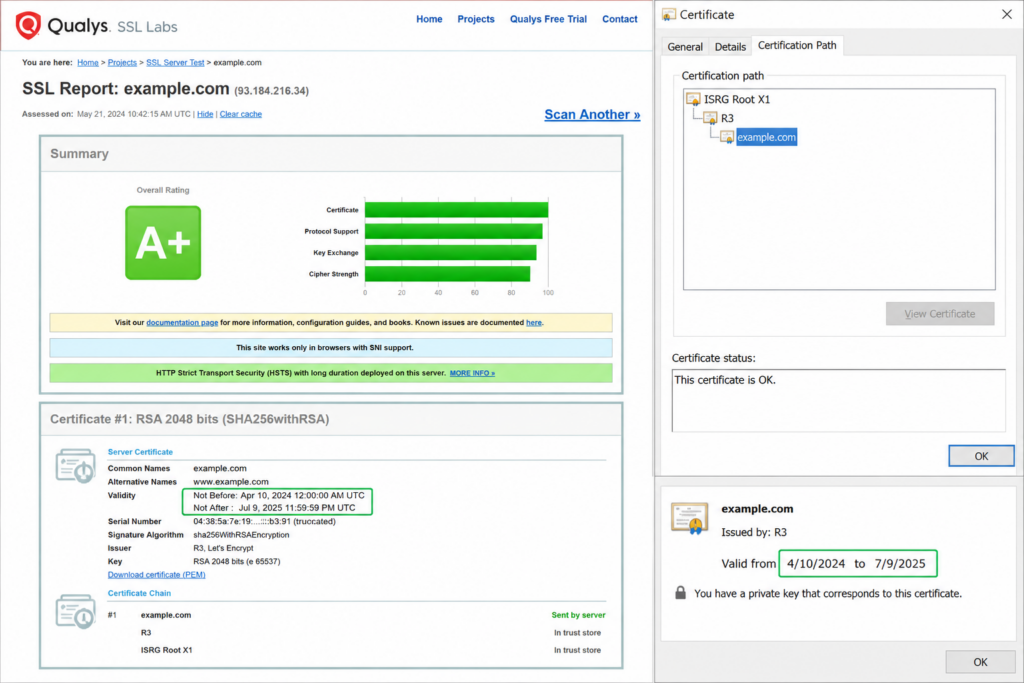The height and width of the screenshot is (683, 1024).
Task: Open the Projects navigation menu
Action: pos(476,19)
